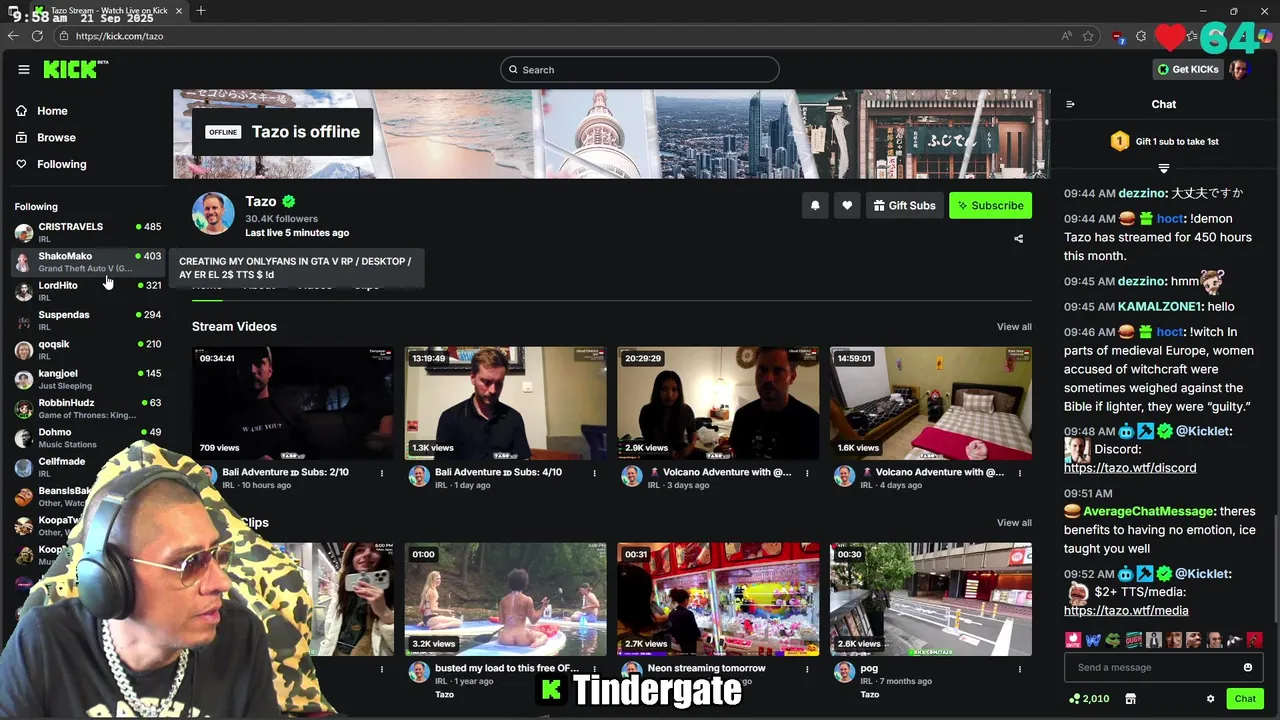The width and height of the screenshot is (1280, 720).
Task: Click the Gift Subs button
Action: coord(904,205)
